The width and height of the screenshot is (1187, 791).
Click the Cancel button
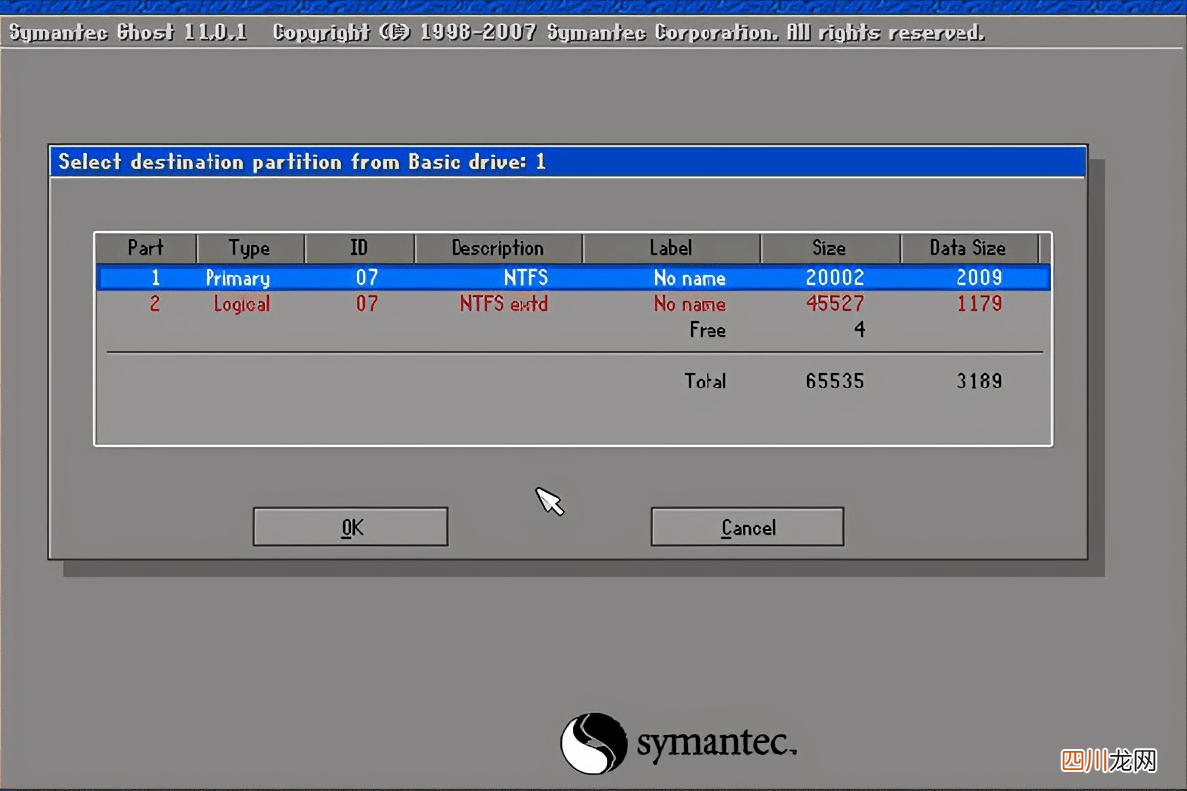point(747,527)
